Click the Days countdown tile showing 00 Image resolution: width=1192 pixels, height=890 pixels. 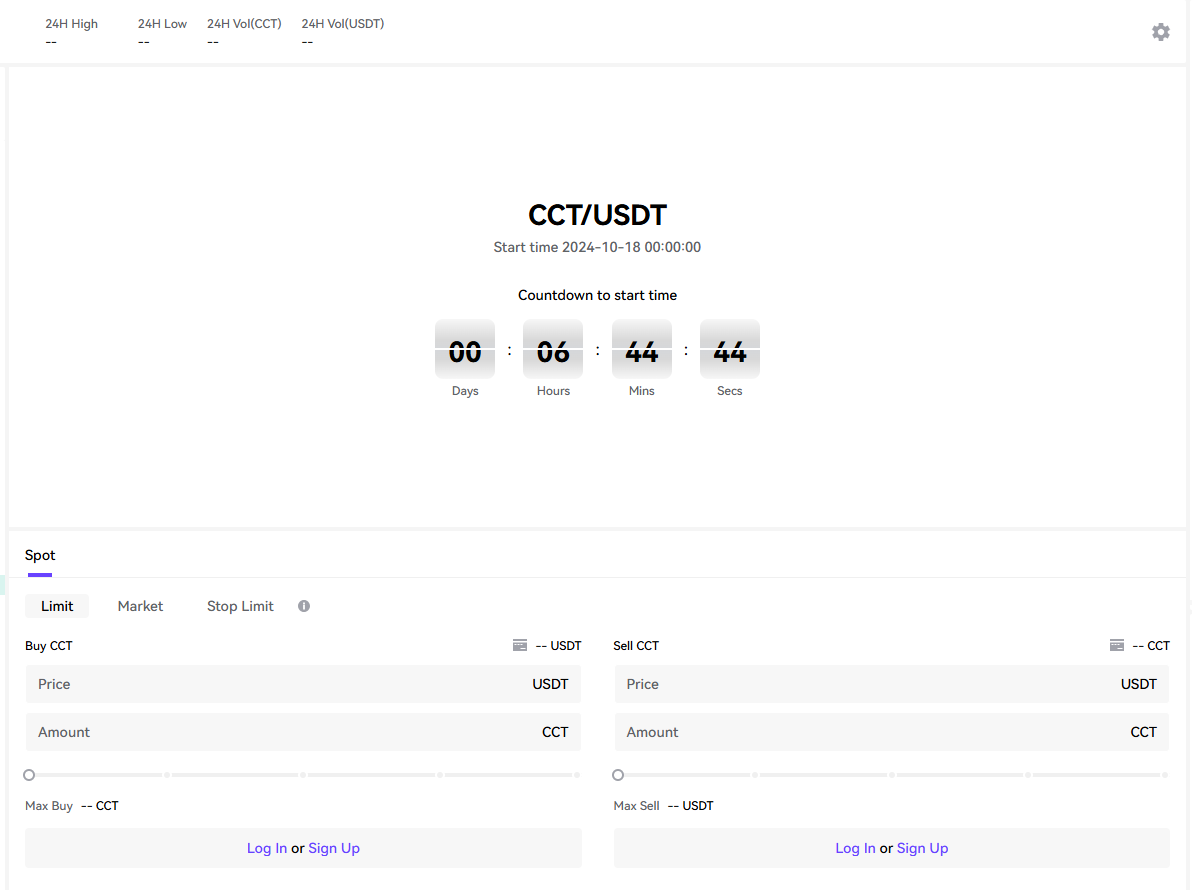[x=464, y=349]
